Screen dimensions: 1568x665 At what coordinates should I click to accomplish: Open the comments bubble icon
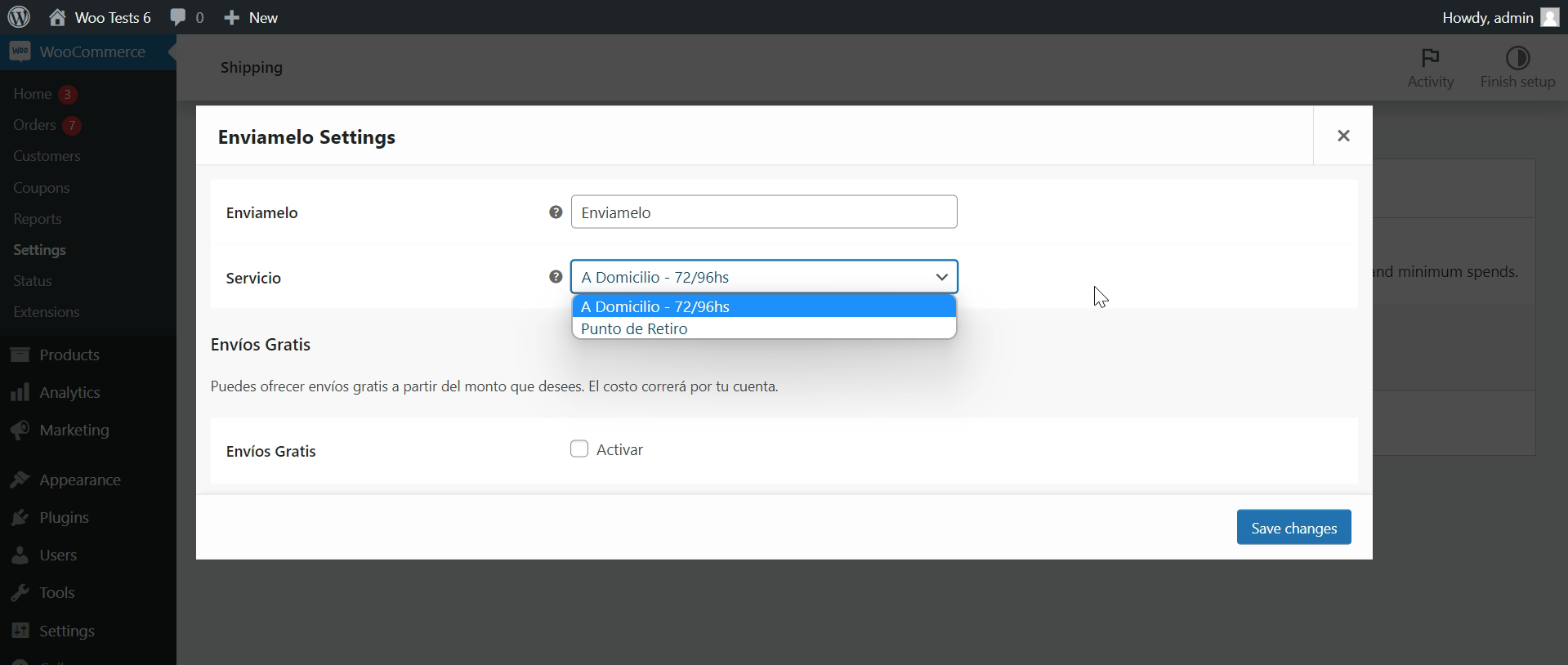[x=177, y=17]
